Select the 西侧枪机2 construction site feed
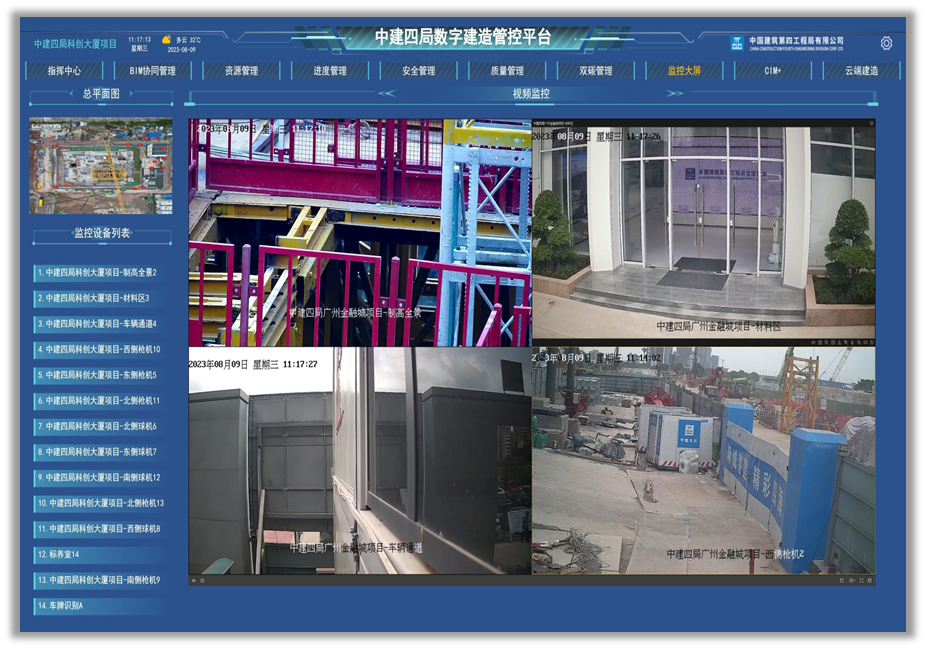Viewport: 926px width, 649px height. (703, 460)
